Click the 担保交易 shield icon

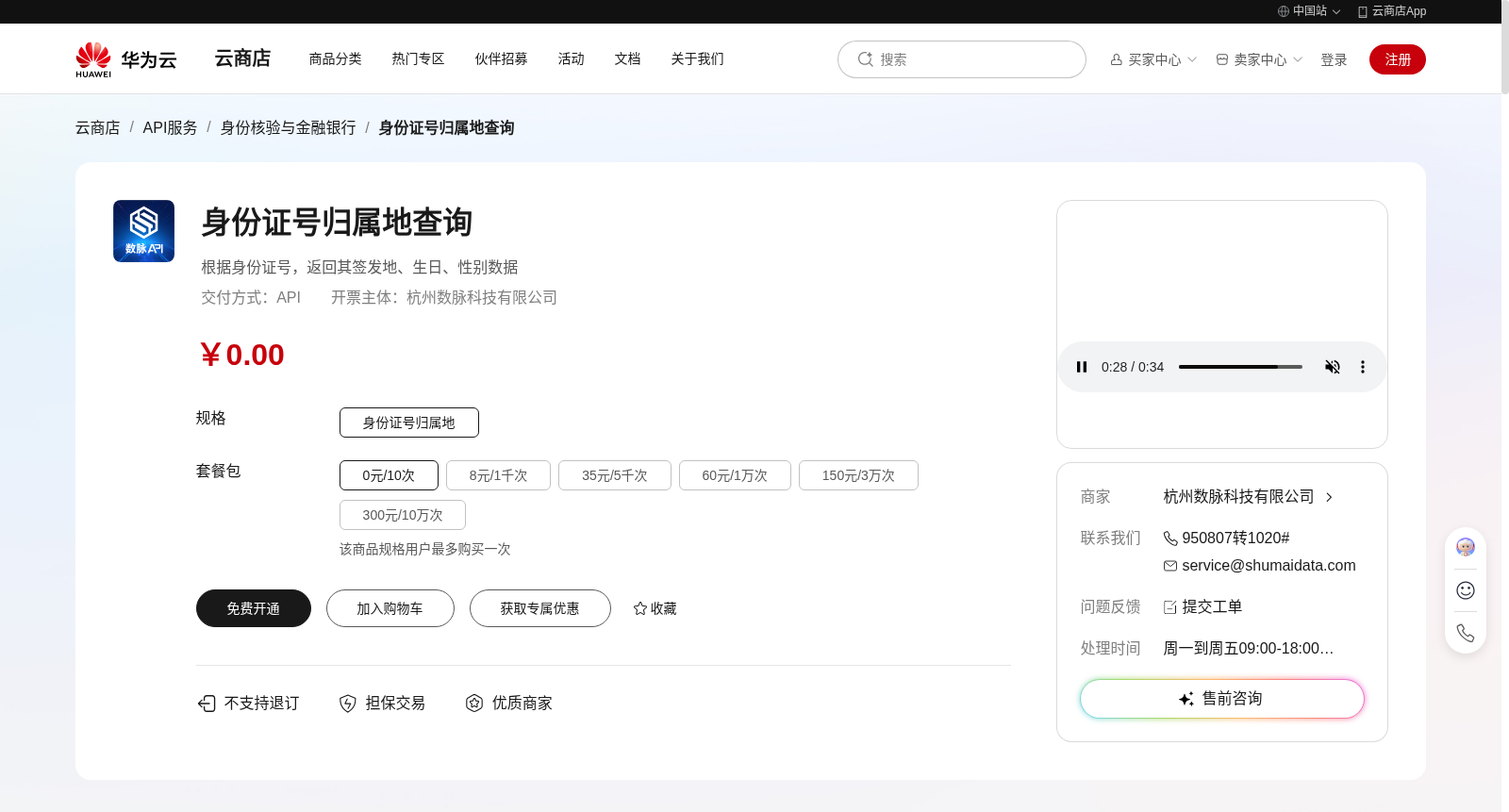[x=348, y=704]
